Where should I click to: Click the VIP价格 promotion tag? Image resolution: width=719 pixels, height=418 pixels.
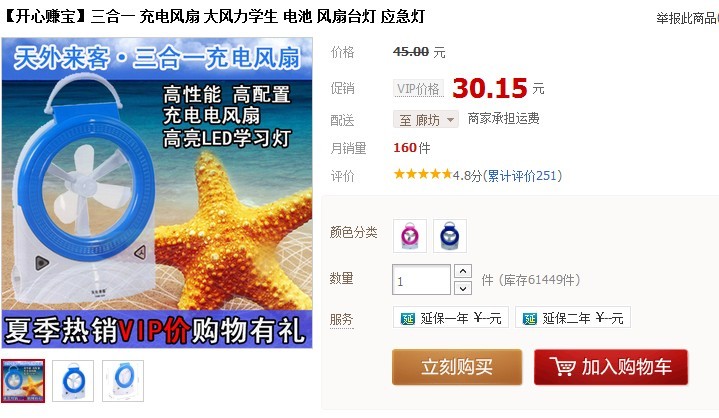click(418, 88)
